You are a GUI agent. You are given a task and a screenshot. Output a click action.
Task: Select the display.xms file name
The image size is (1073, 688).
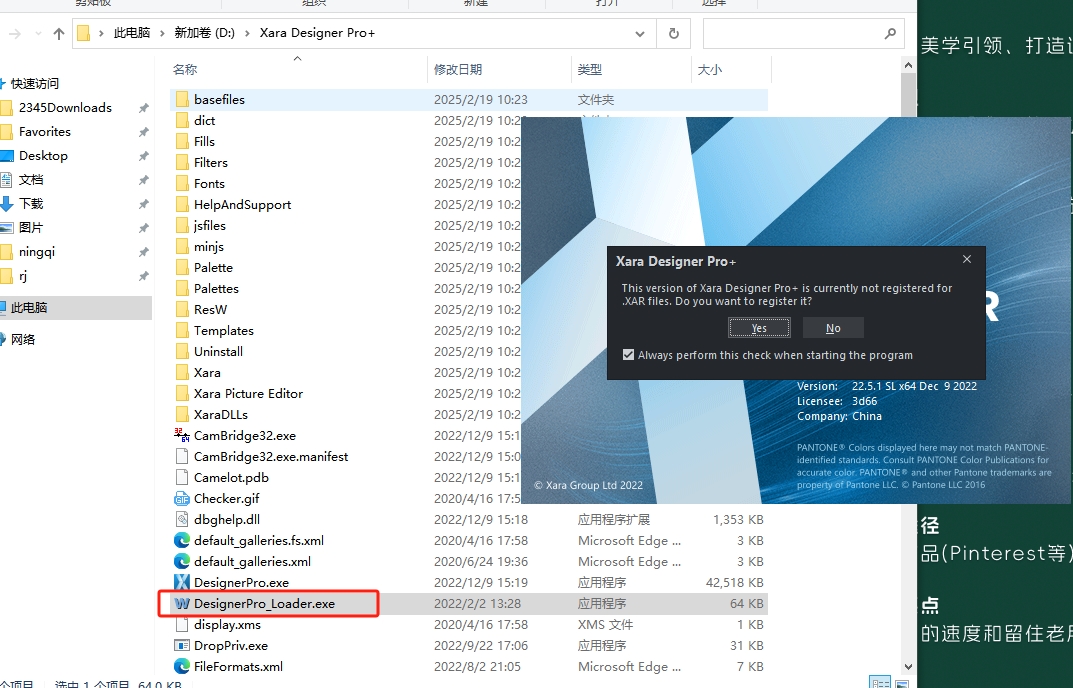pos(227,625)
